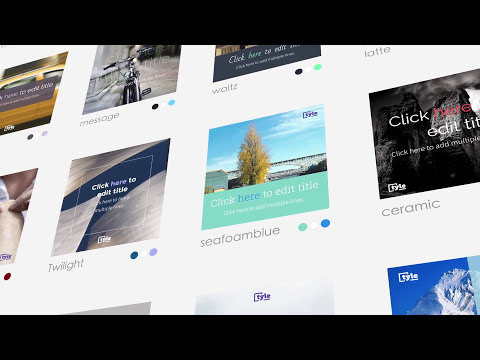Open the snowy mountain blue template
Viewport: 480px width, 360px height.
(x=434, y=286)
